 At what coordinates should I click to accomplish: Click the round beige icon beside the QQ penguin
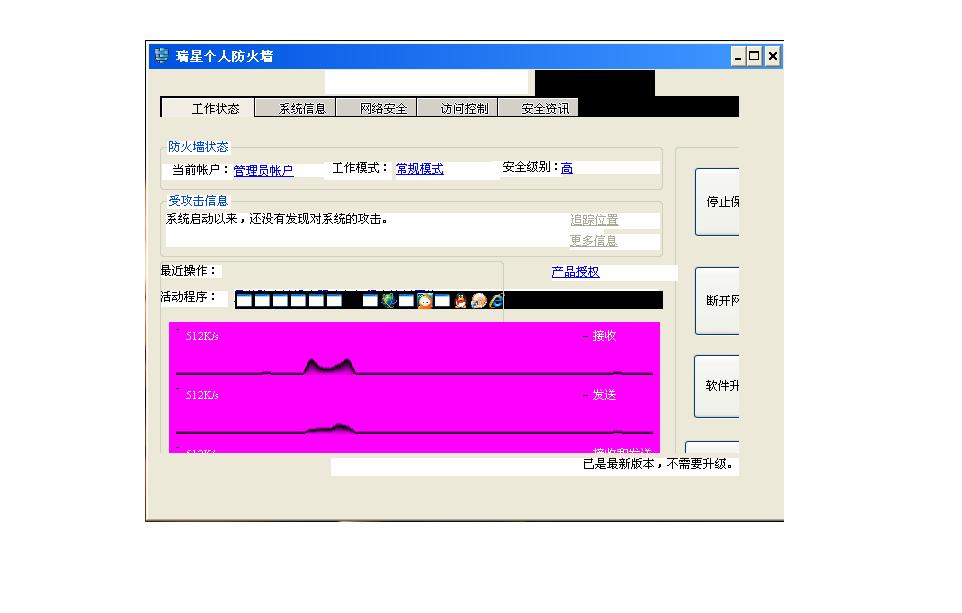click(479, 301)
